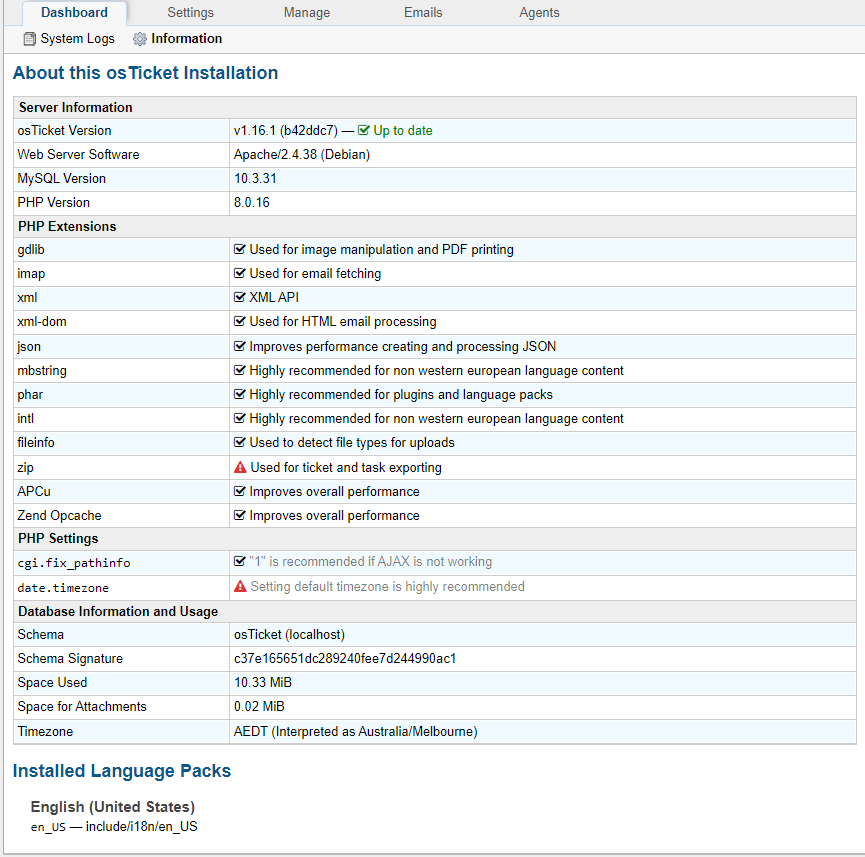Switch to the Manage tab
Image resolution: width=865 pixels, height=857 pixels.
click(306, 13)
